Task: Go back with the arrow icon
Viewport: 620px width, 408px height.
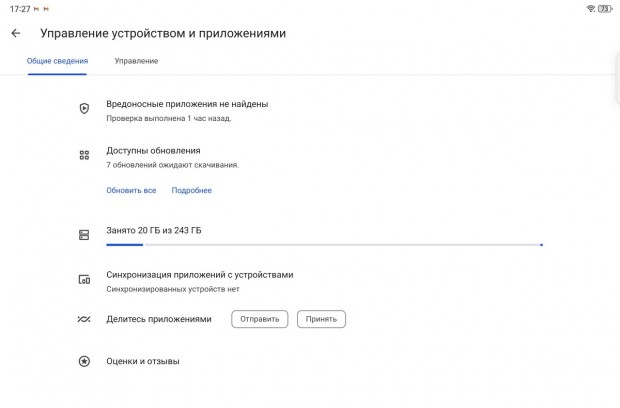Action: pyautogui.click(x=15, y=33)
